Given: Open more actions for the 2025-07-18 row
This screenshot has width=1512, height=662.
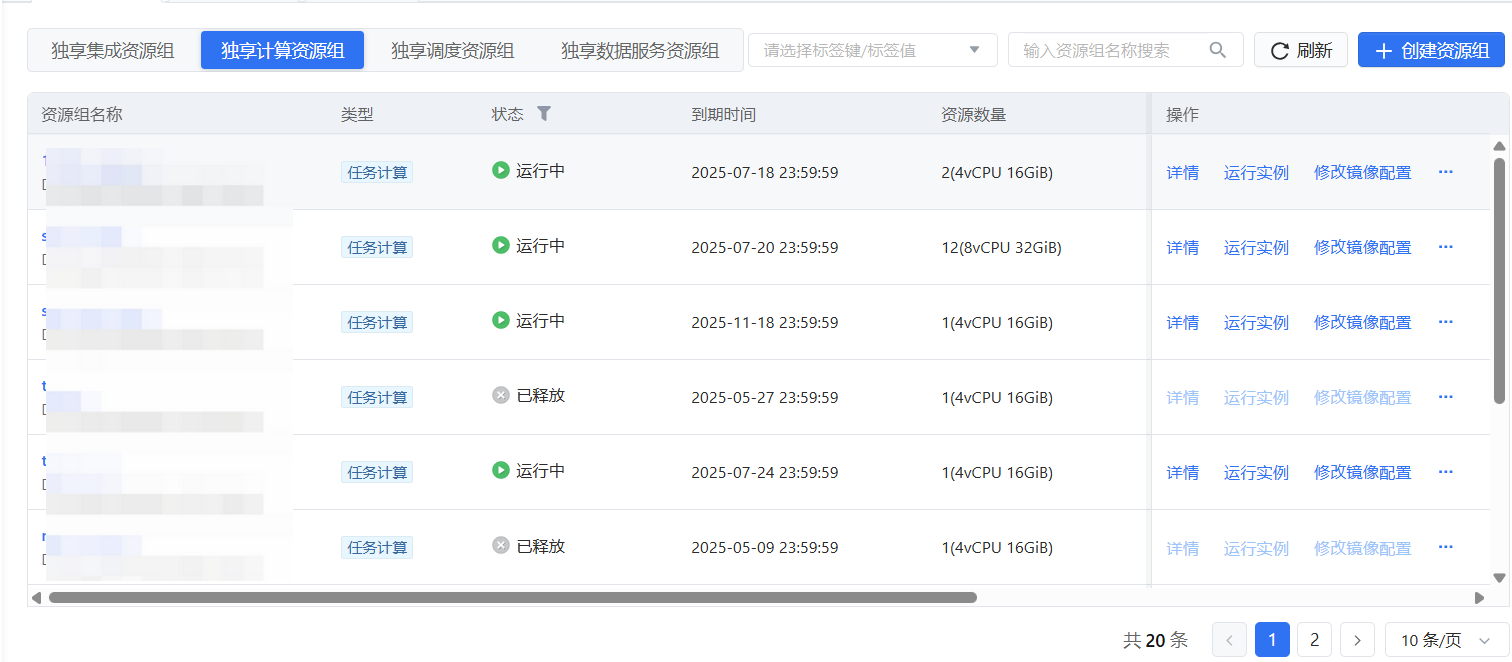Looking at the screenshot, I should tap(1445, 172).
